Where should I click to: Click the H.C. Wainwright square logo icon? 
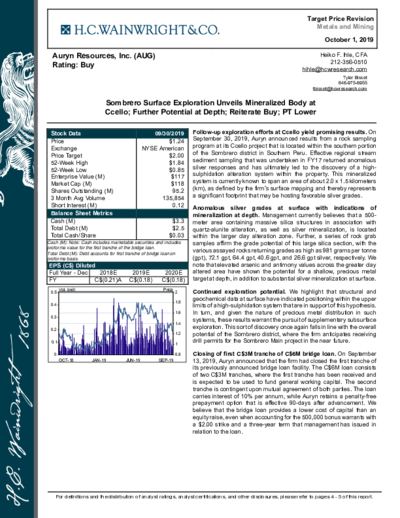click(66, 30)
